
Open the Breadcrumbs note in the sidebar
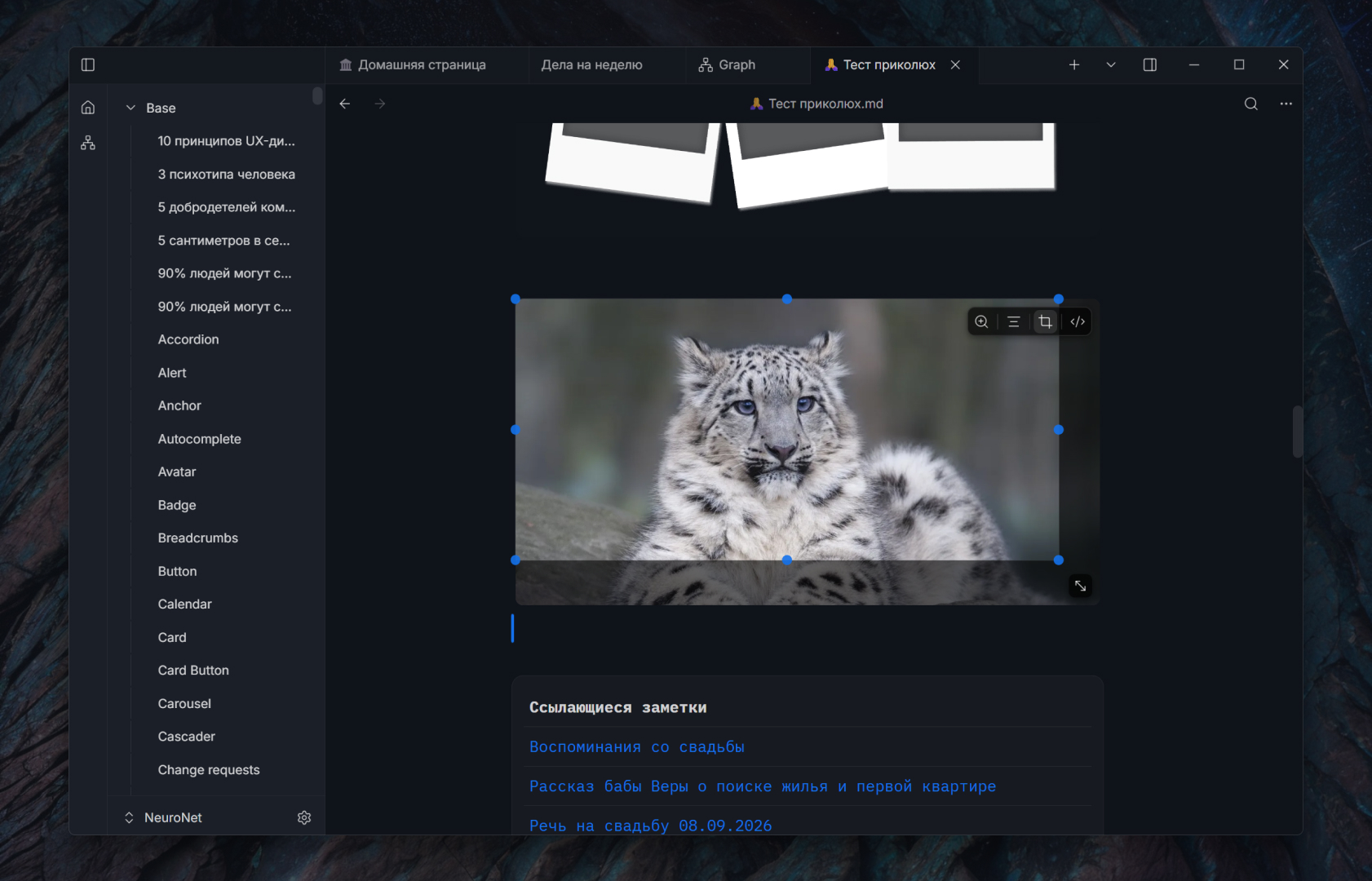pos(198,538)
